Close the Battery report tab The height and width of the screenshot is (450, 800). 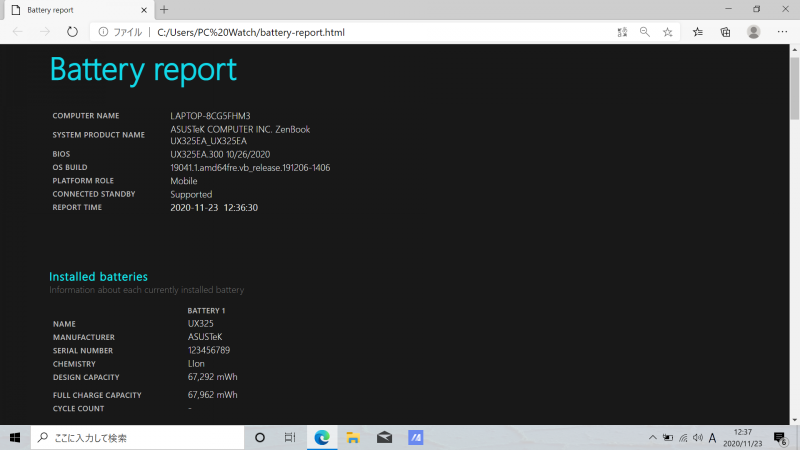pos(144,10)
